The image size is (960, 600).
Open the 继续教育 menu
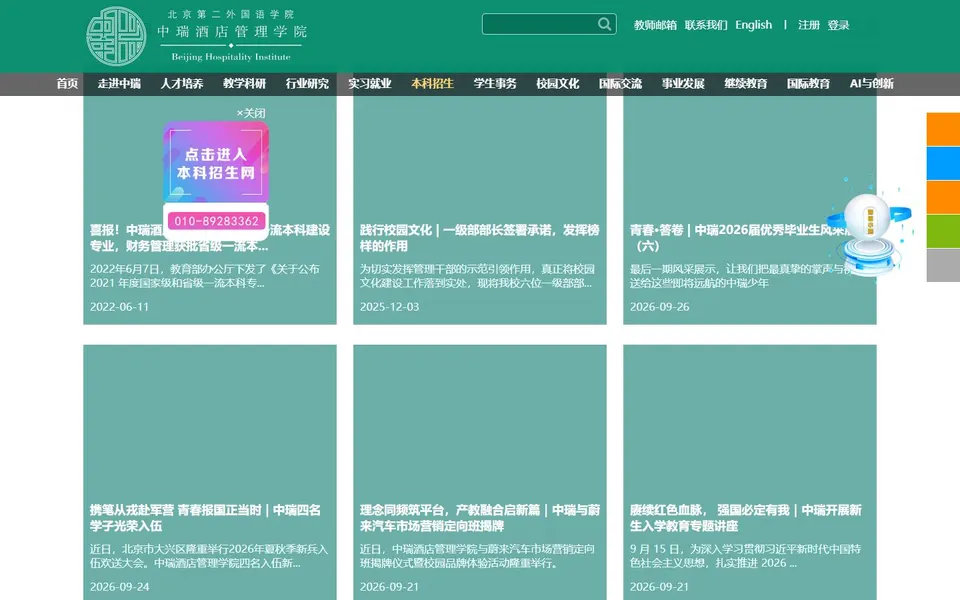coord(746,84)
